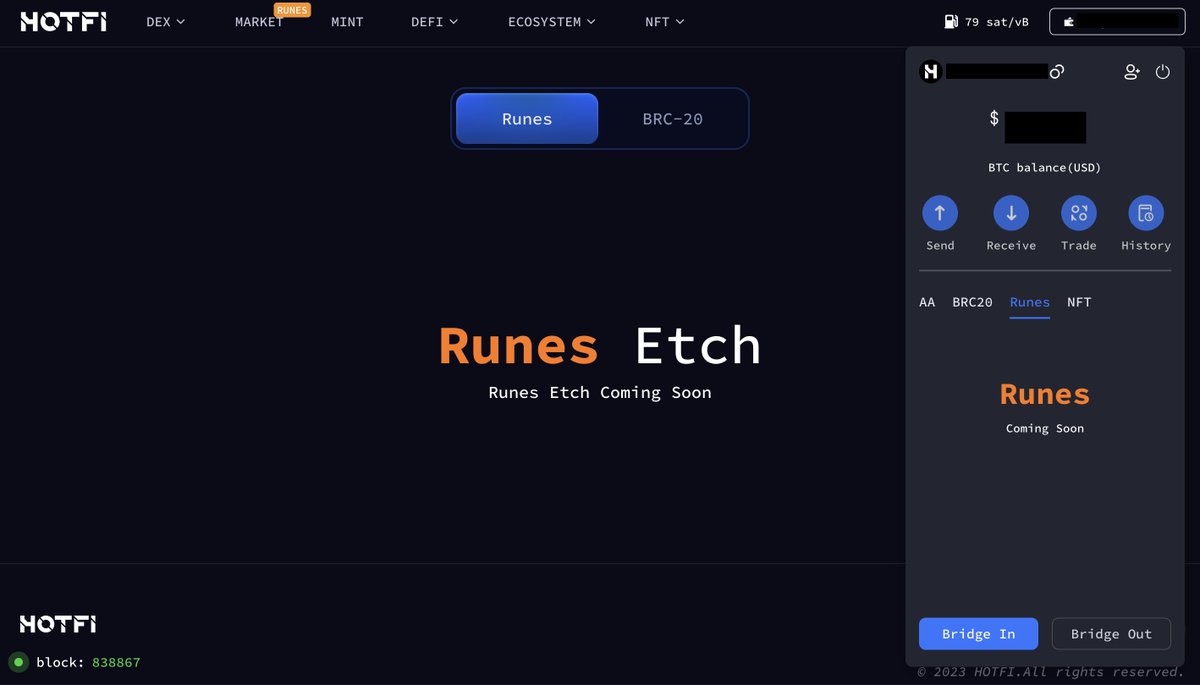
Task: Click the Runes Etch Coming Soon text
Action: click(600, 392)
